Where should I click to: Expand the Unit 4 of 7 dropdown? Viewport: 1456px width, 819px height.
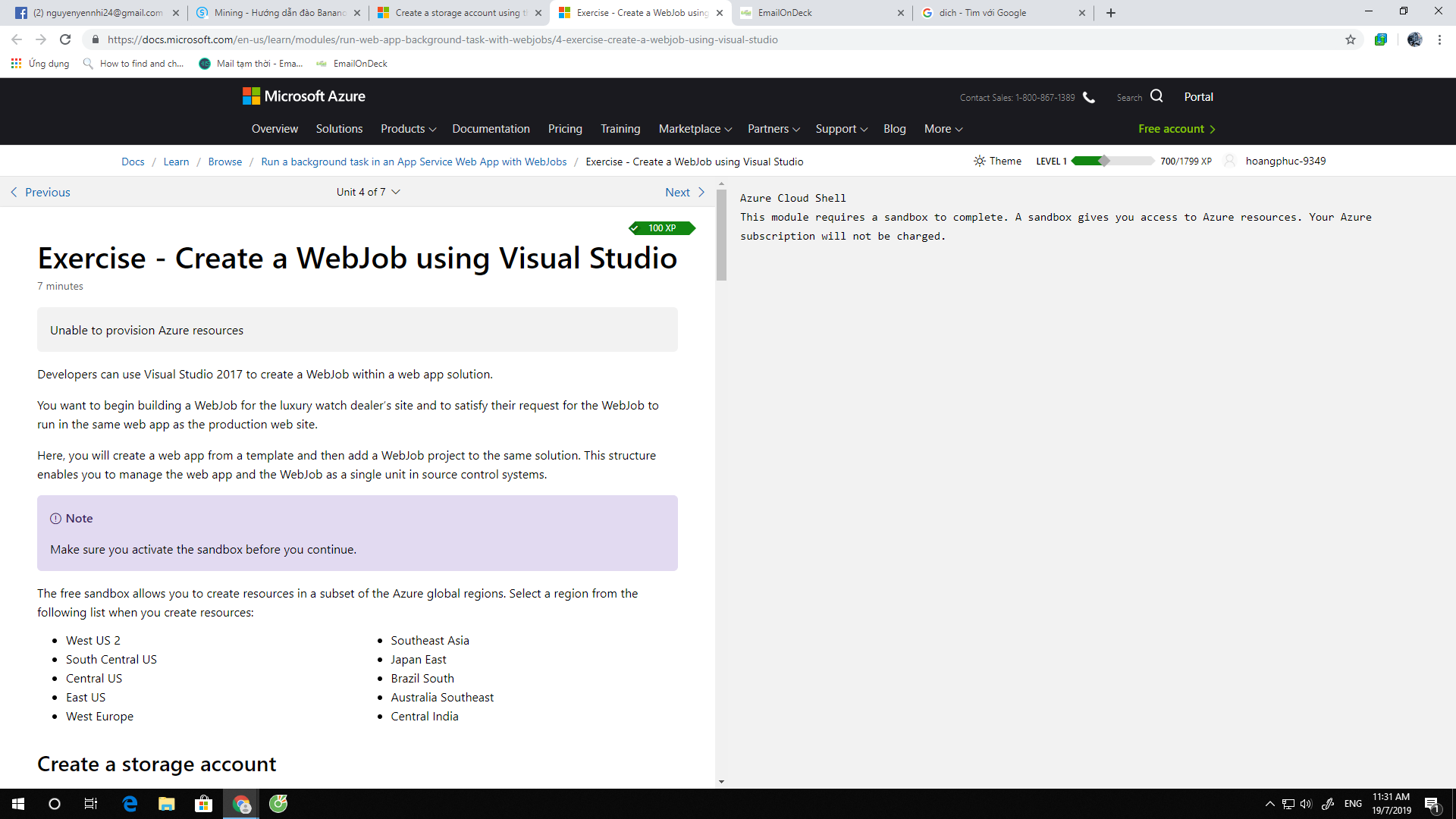pos(368,192)
